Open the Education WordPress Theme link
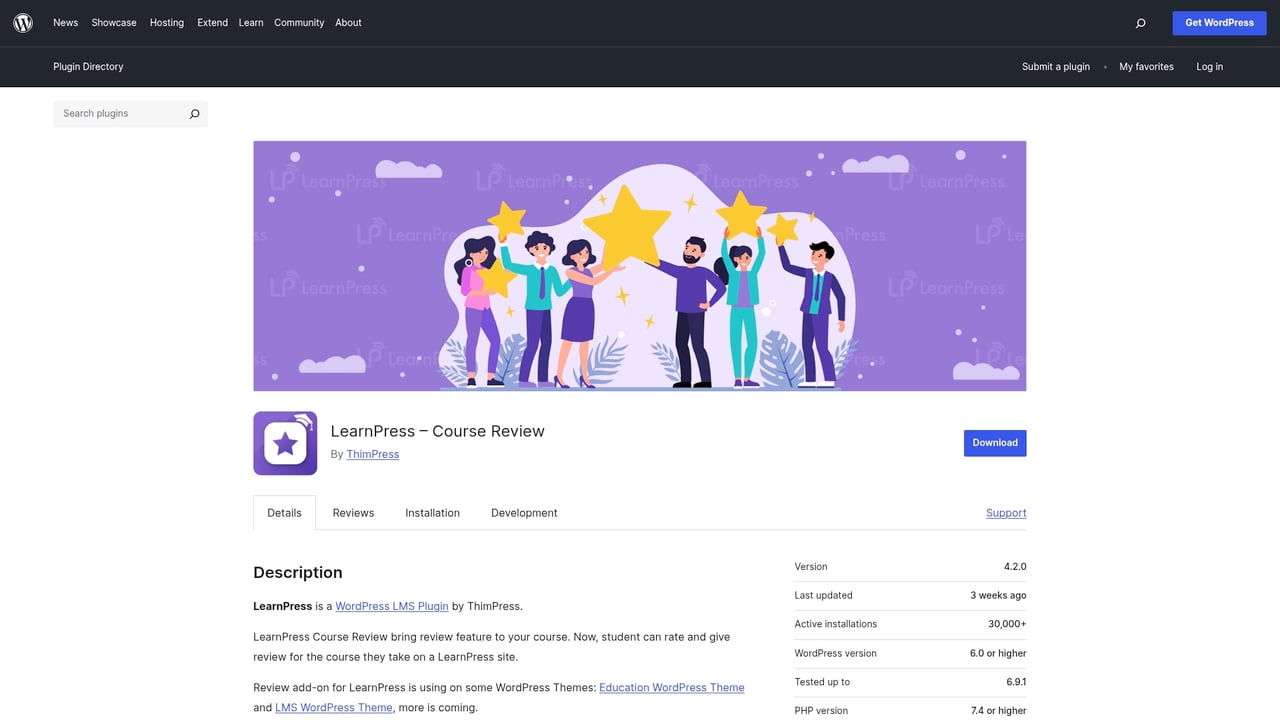 pyautogui.click(x=671, y=687)
